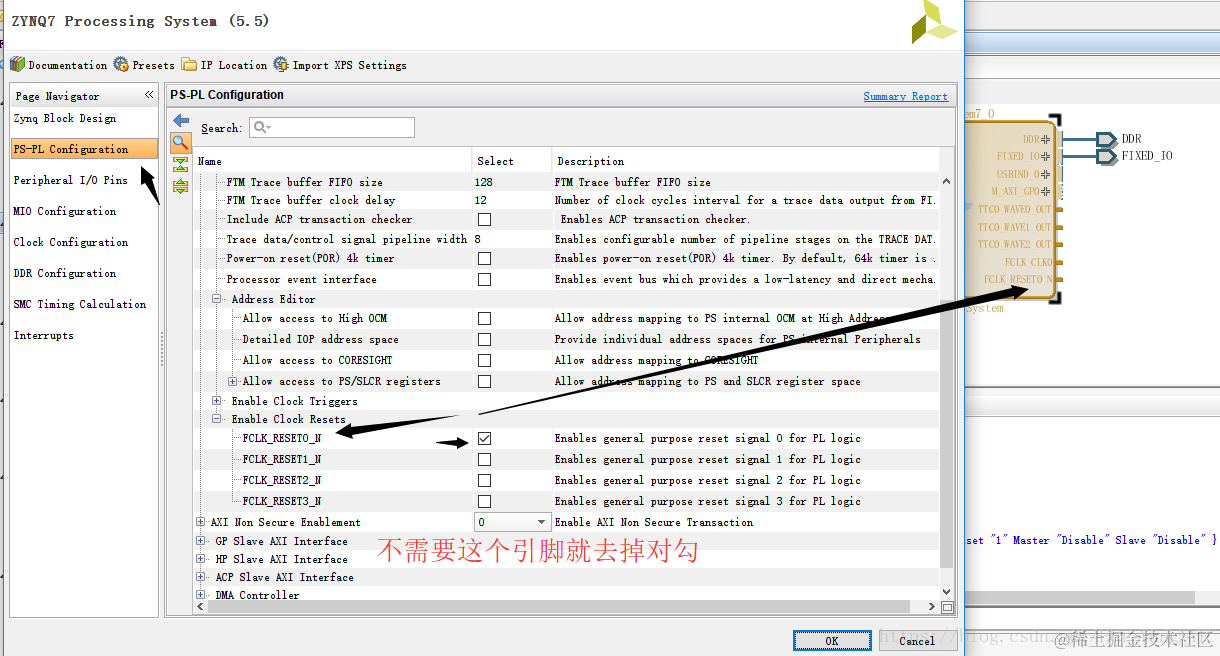Expand the DMA Controller node
1220x656 pixels.
click(201, 595)
